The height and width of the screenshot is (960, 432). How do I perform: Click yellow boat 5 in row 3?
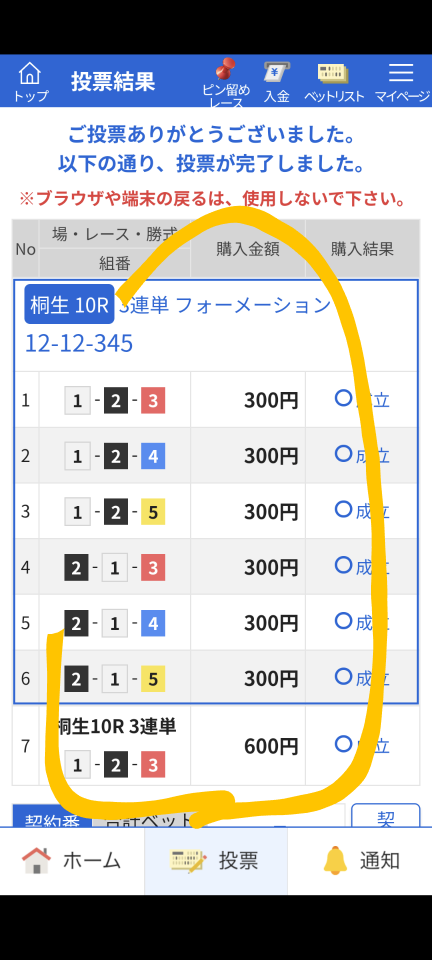(153, 512)
